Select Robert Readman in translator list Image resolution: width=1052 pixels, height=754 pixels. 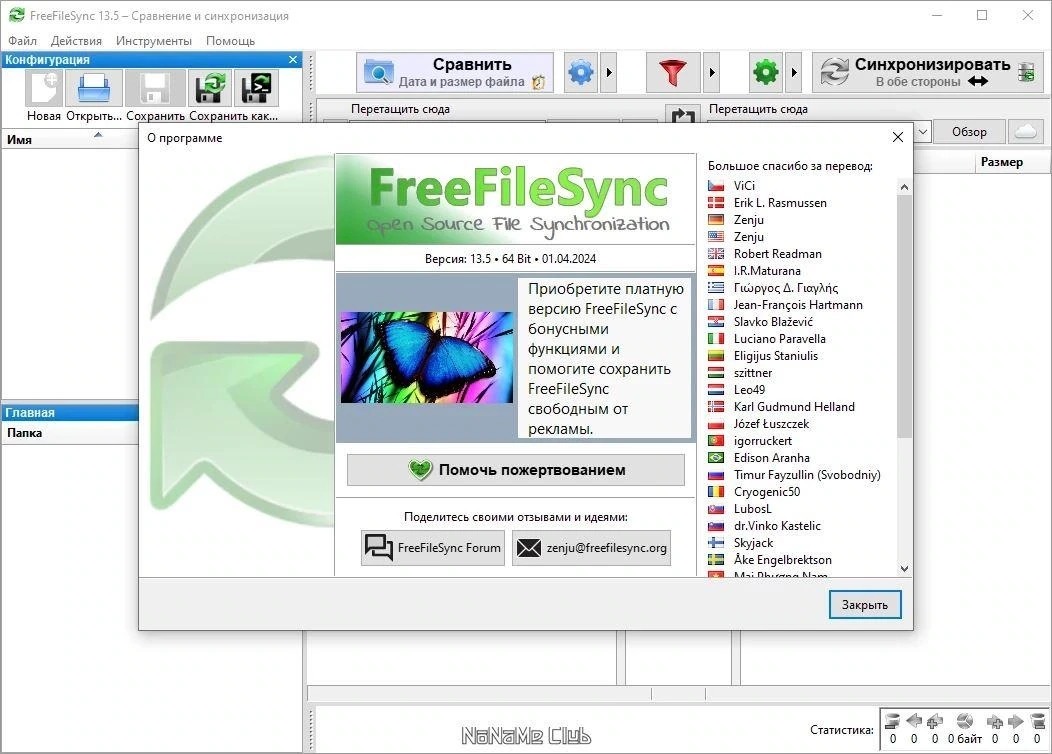[x=777, y=254]
